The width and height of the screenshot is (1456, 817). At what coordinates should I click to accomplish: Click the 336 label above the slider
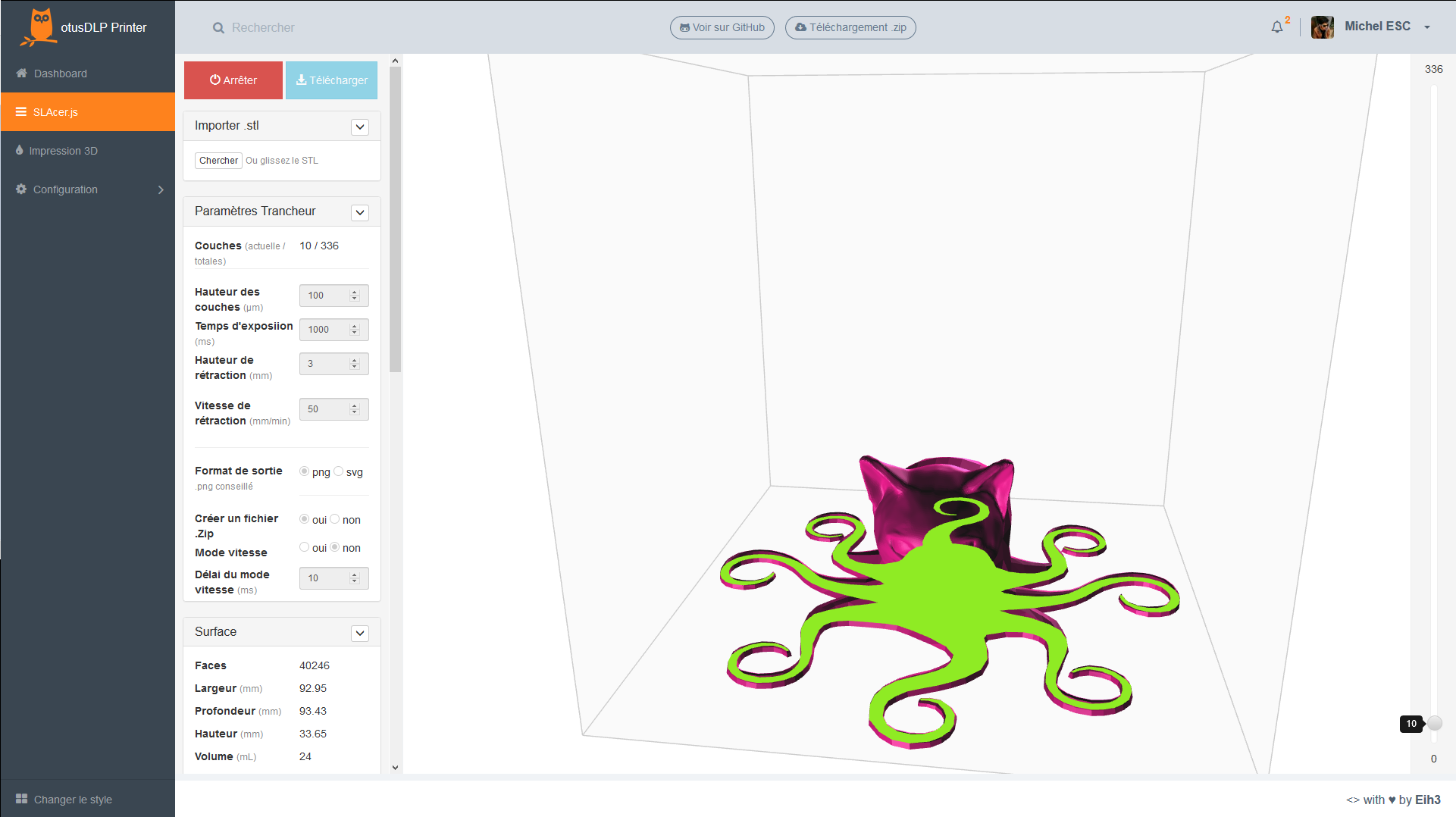[x=1434, y=69]
